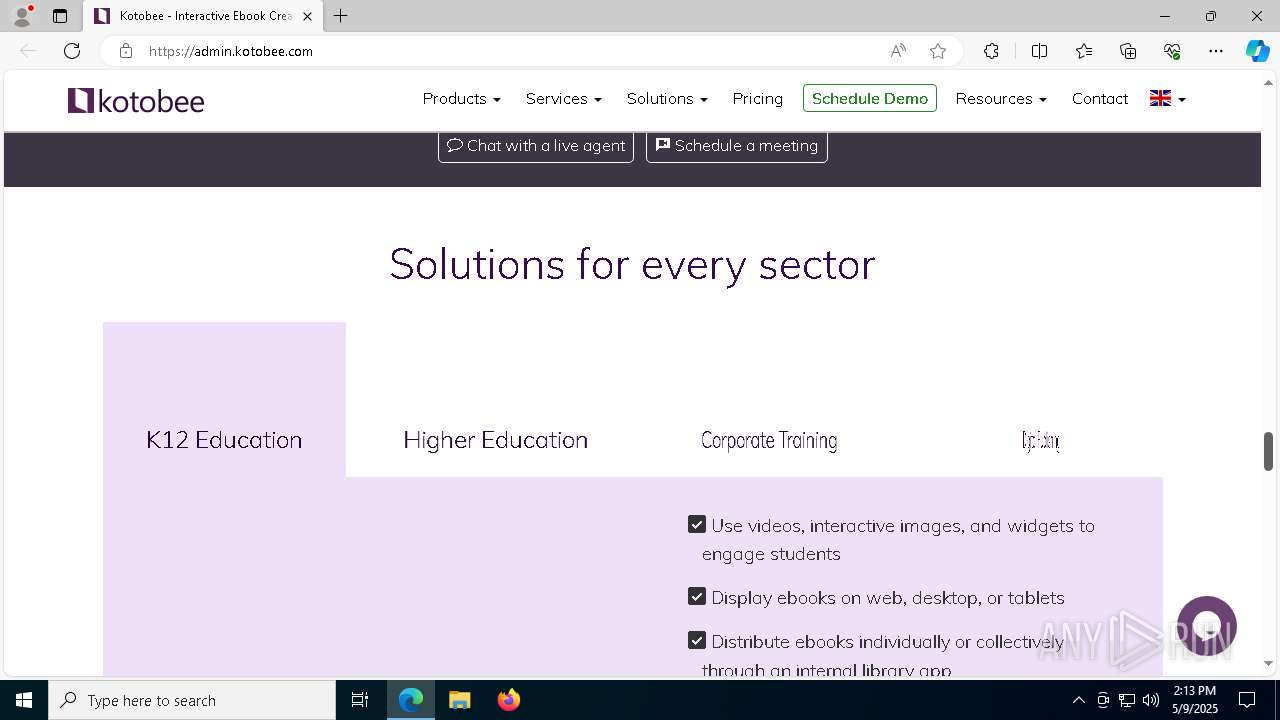Open the Extensions icon
The height and width of the screenshot is (720, 1280).
(x=991, y=51)
